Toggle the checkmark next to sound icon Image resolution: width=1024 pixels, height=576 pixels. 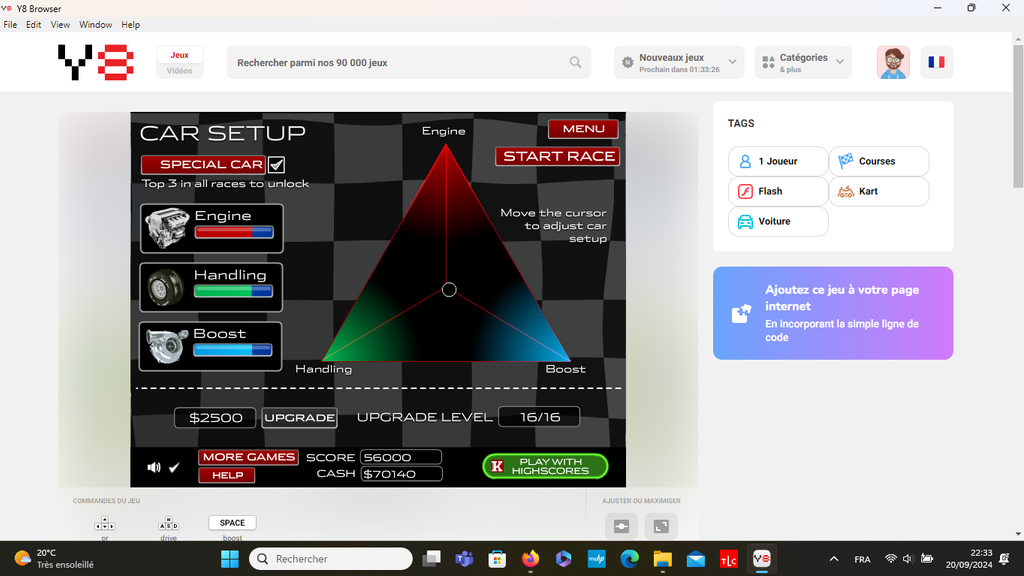(x=174, y=467)
